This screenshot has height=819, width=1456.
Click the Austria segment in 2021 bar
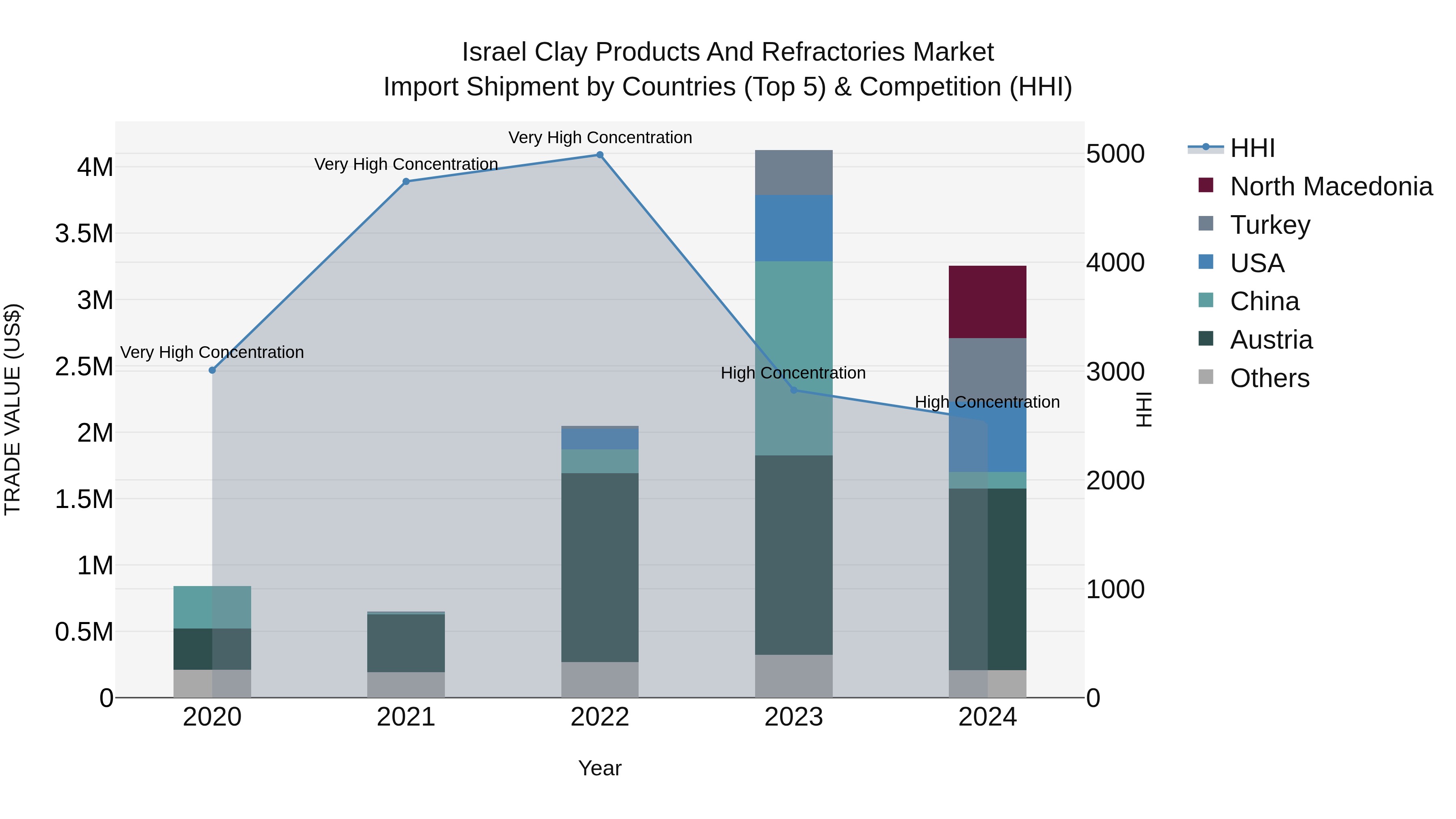[x=406, y=643]
